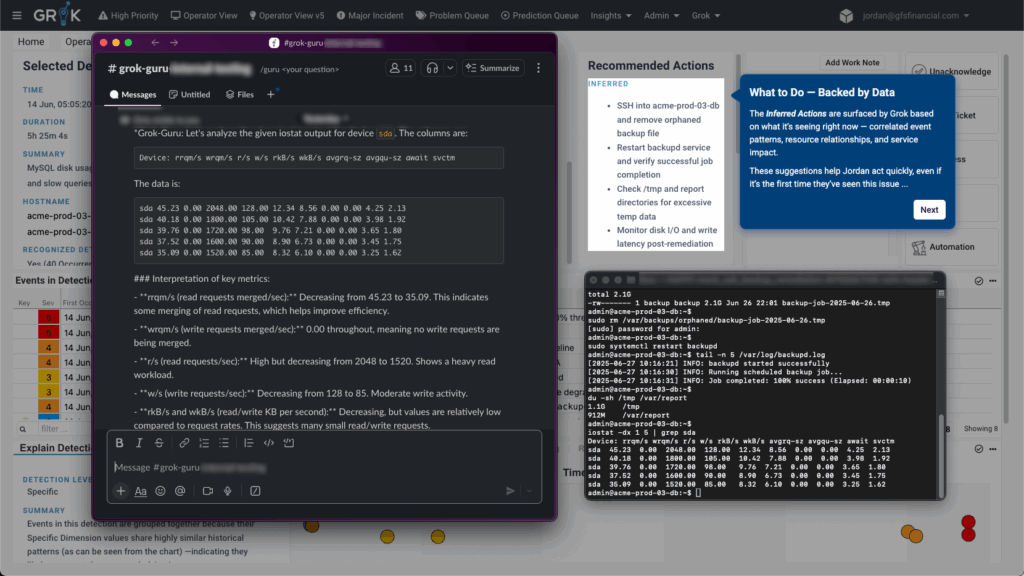This screenshot has width=1024, height=576.
Task: Go forward in Slack history
Action: coord(174,42)
